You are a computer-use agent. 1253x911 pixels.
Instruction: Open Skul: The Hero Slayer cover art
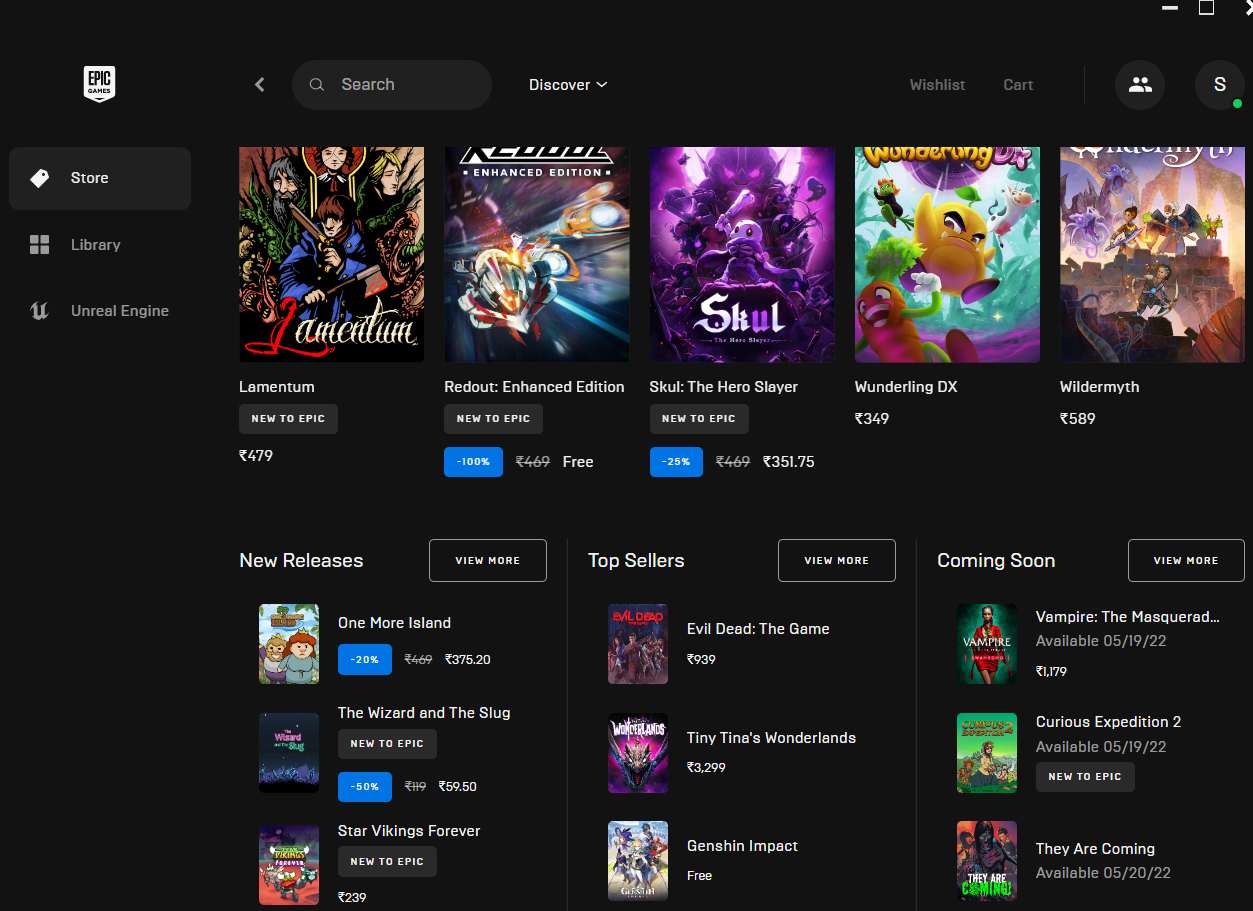(x=742, y=254)
